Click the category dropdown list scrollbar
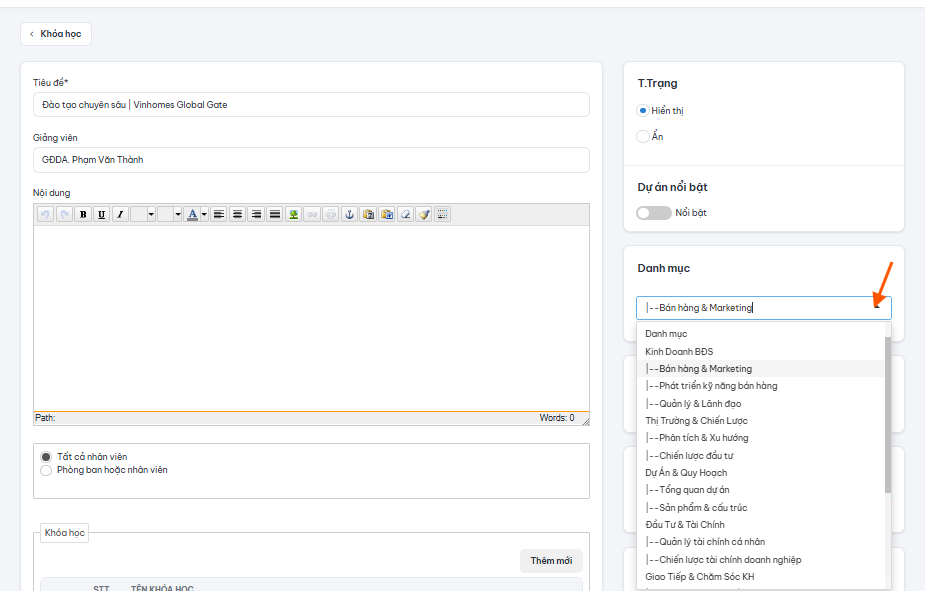Screen dimensions: 925x591 click(888, 415)
